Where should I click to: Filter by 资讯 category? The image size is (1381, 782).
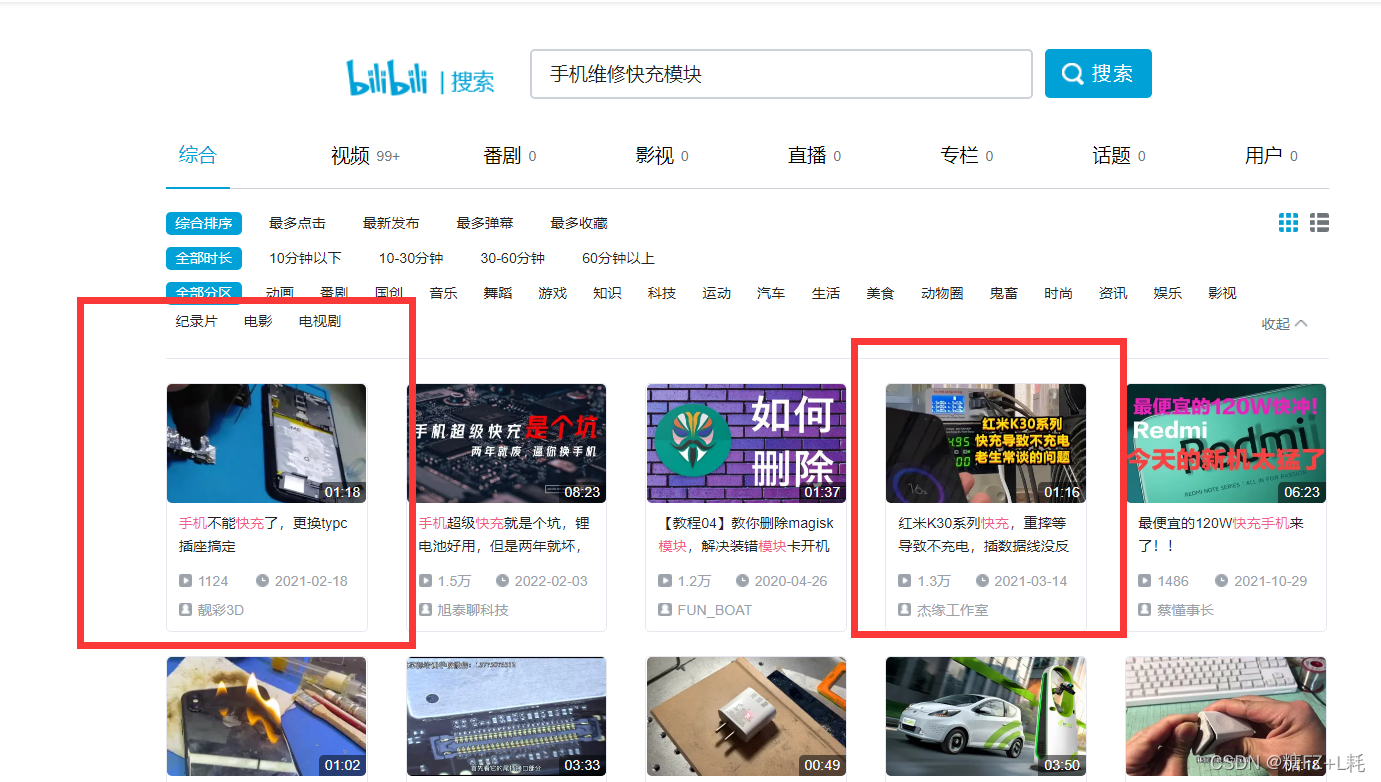(1113, 293)
